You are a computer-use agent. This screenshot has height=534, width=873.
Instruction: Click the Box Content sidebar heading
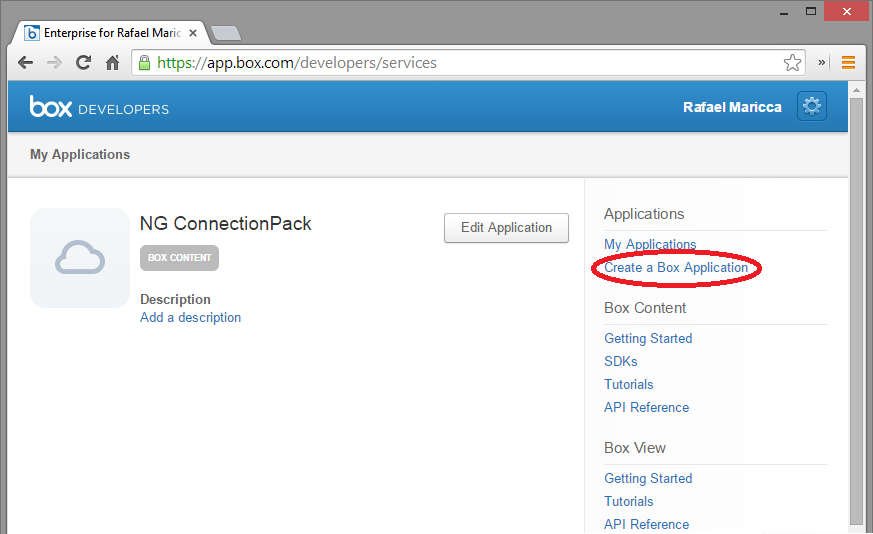coord(645,308)
